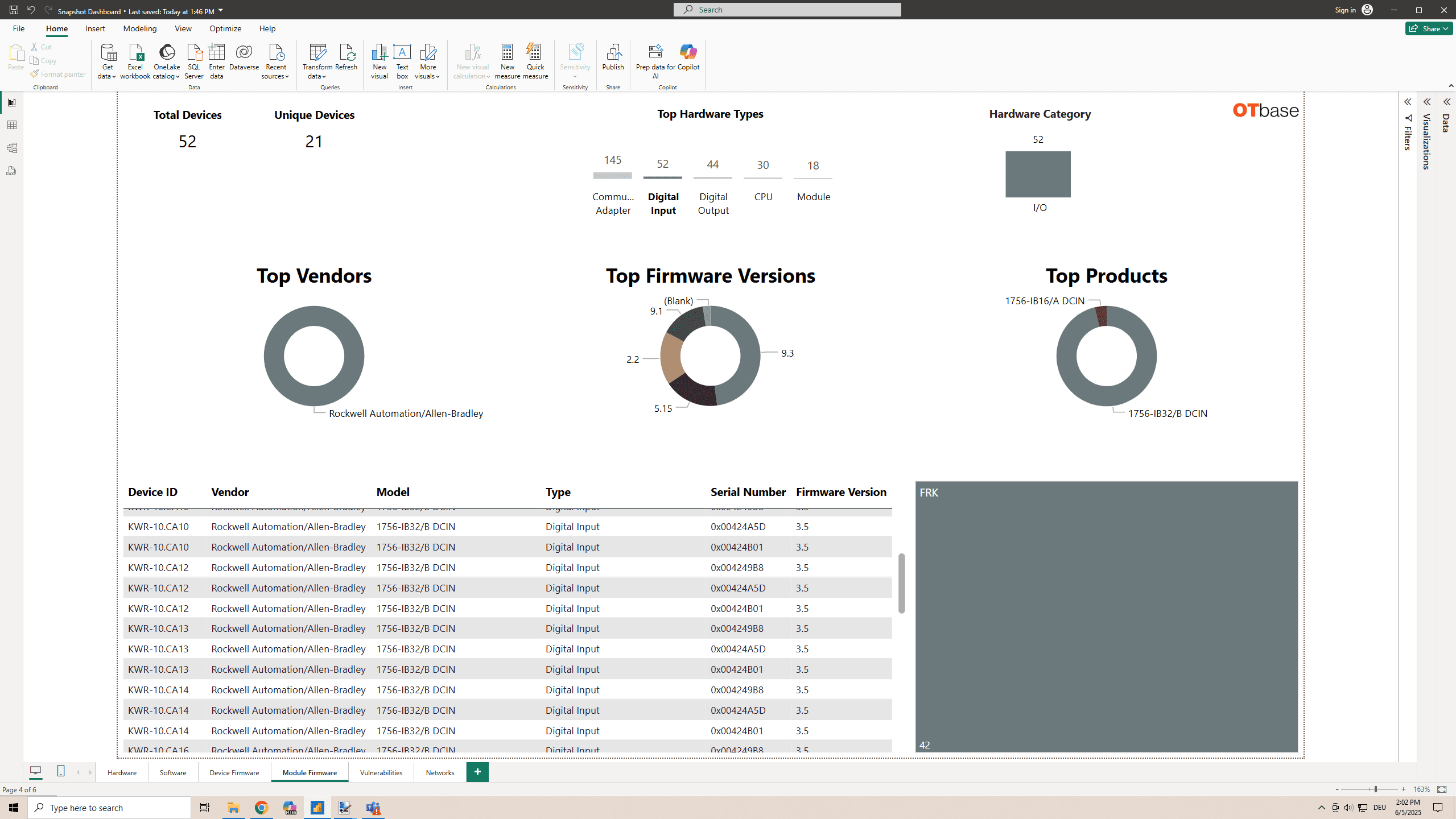Image resolution: width=1456 pixels, height=819 pixels.
Task: Insert a New visual
Action: pyautogui.click(x=380, y=61)
